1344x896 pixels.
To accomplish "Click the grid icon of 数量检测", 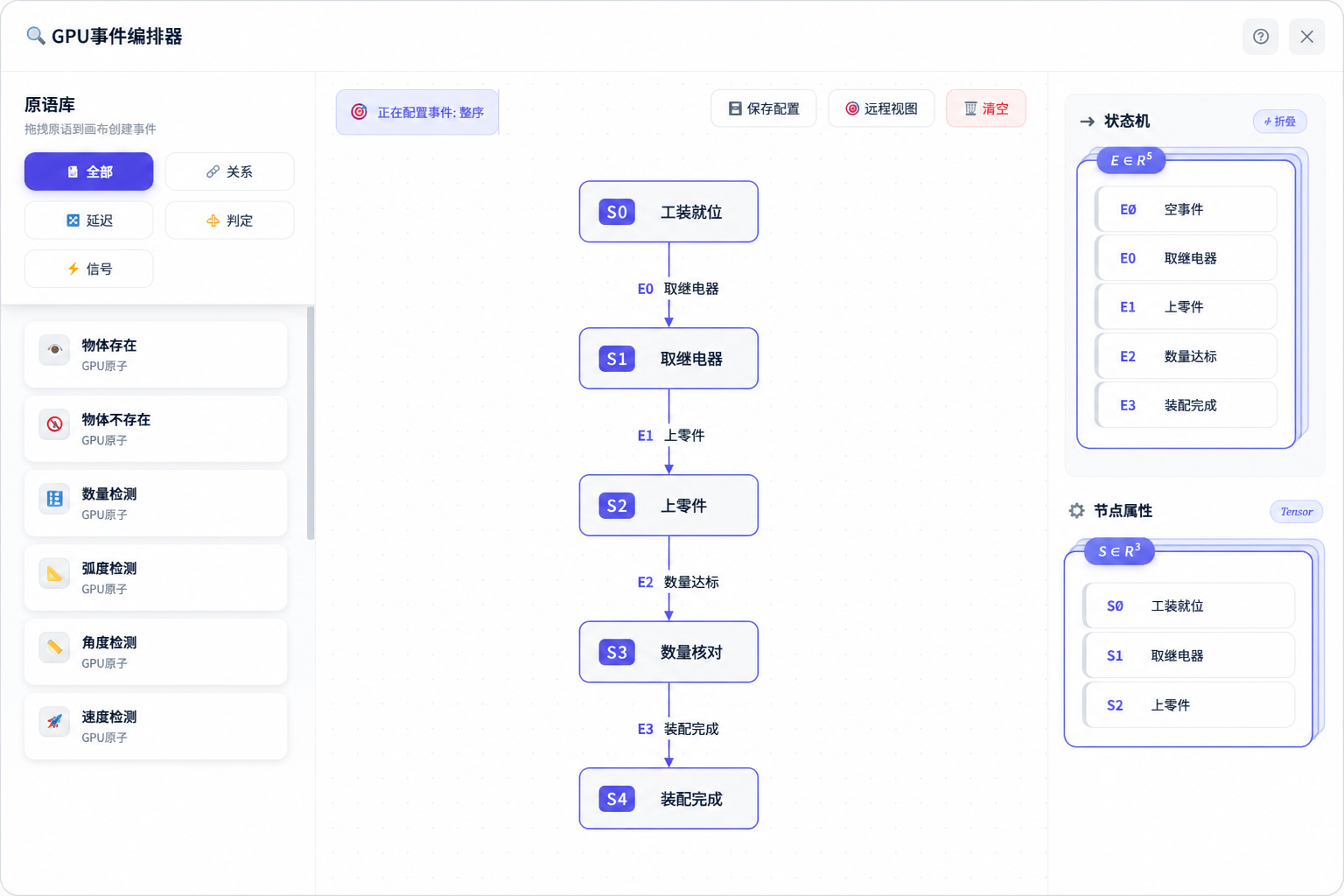I will coord(54,499).
